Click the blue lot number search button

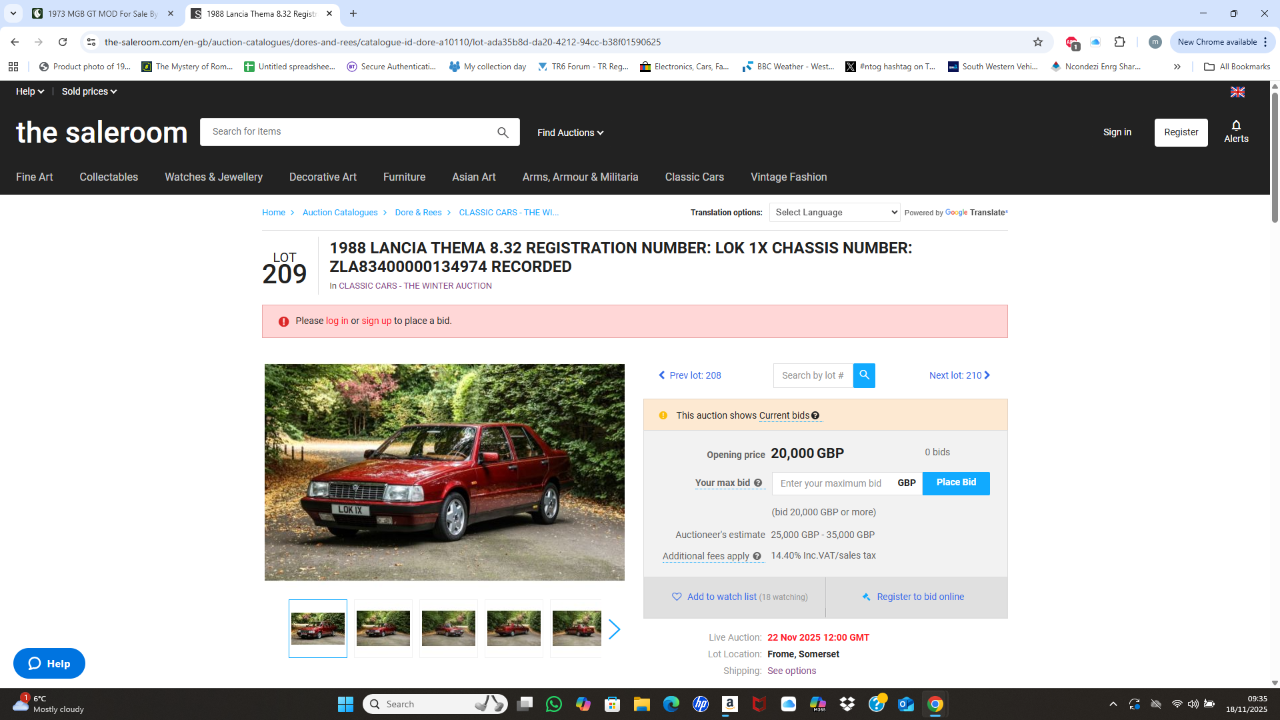[x=864, y=375]
